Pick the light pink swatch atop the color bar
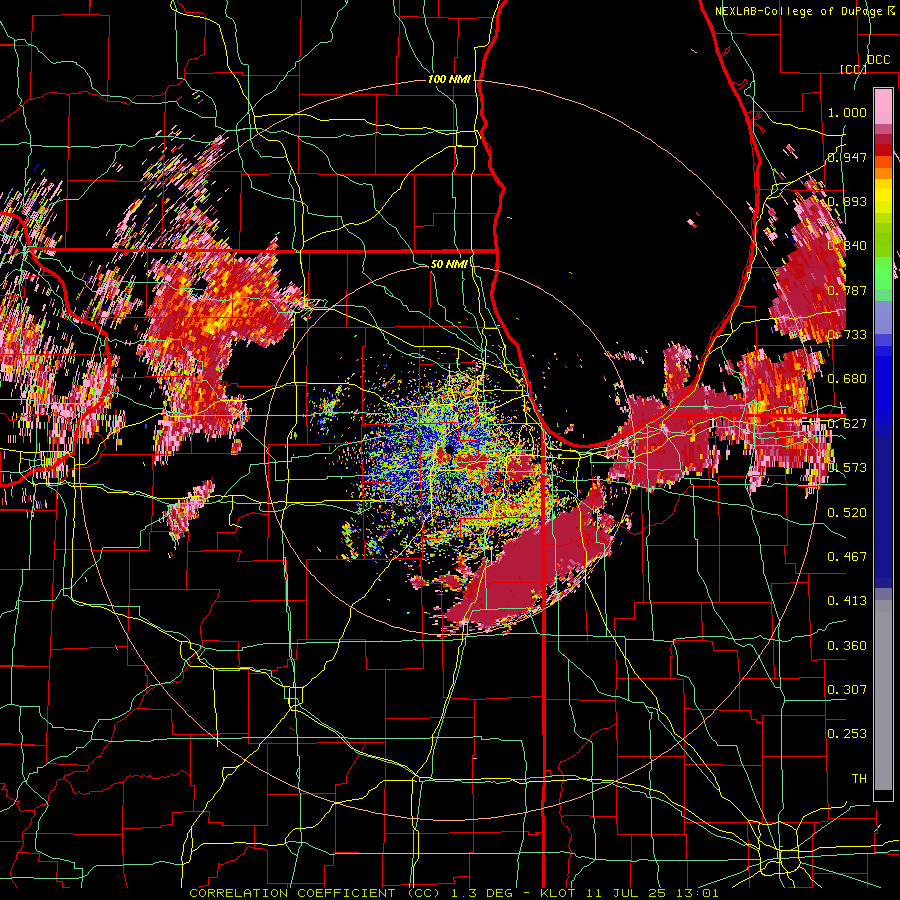The image size is (900, 900). (x=883, y=106)
